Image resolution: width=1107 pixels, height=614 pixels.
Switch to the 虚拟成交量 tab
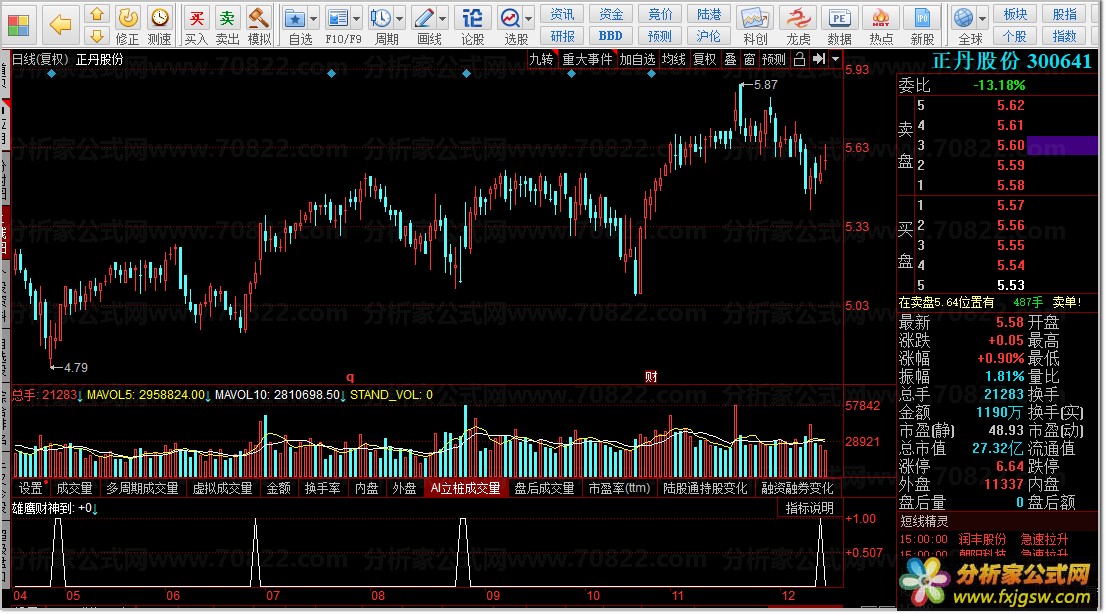tap(222, 488)
